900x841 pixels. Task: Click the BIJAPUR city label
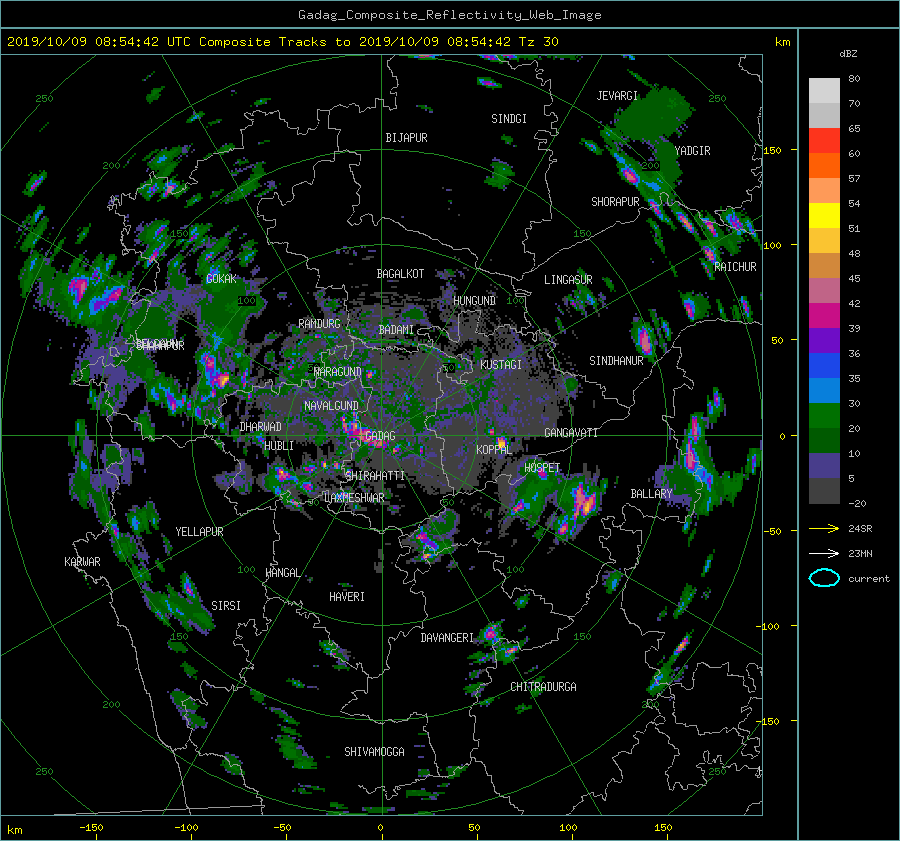(406, 138)
